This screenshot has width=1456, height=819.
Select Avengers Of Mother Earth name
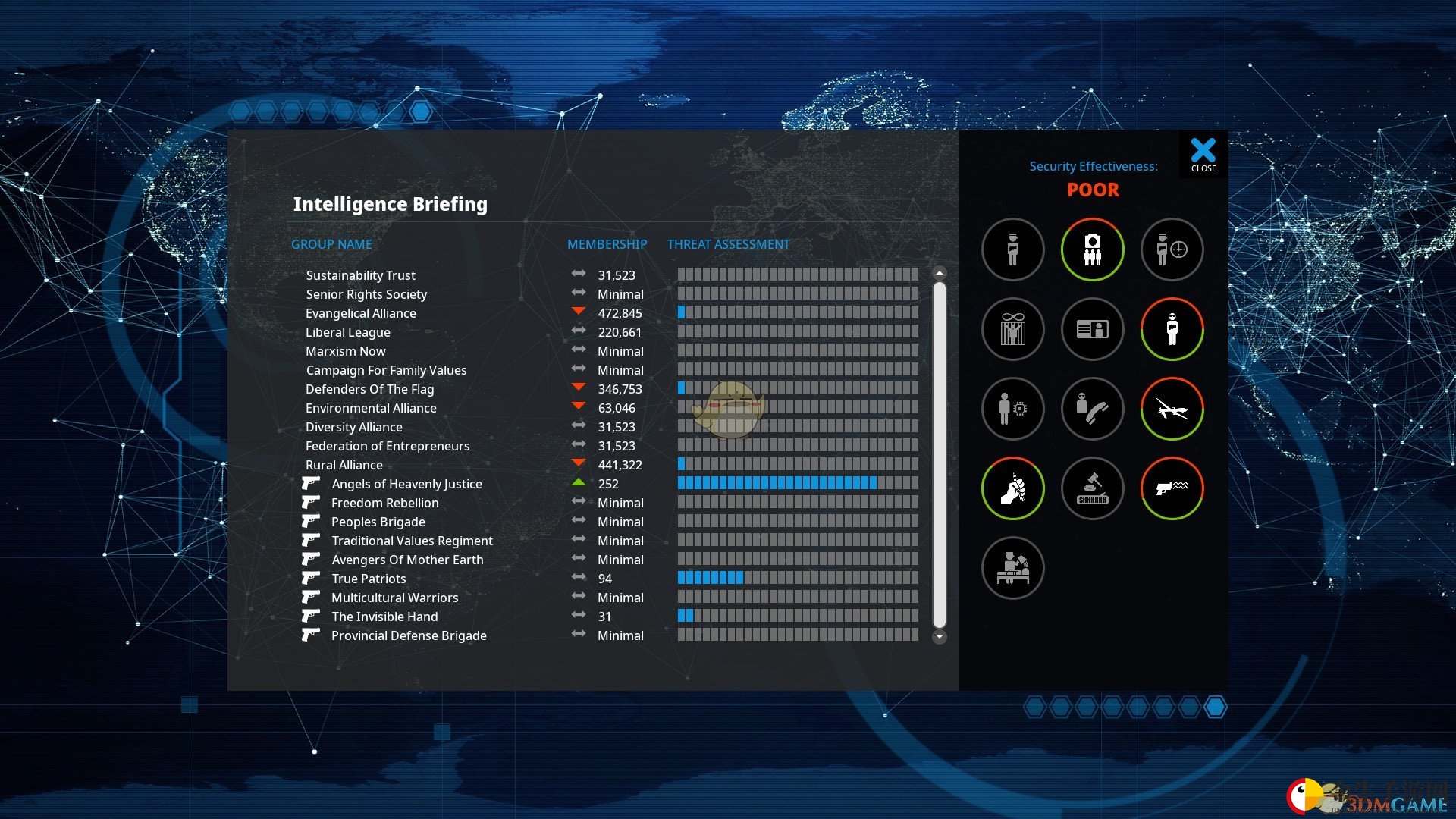[408, 560]
